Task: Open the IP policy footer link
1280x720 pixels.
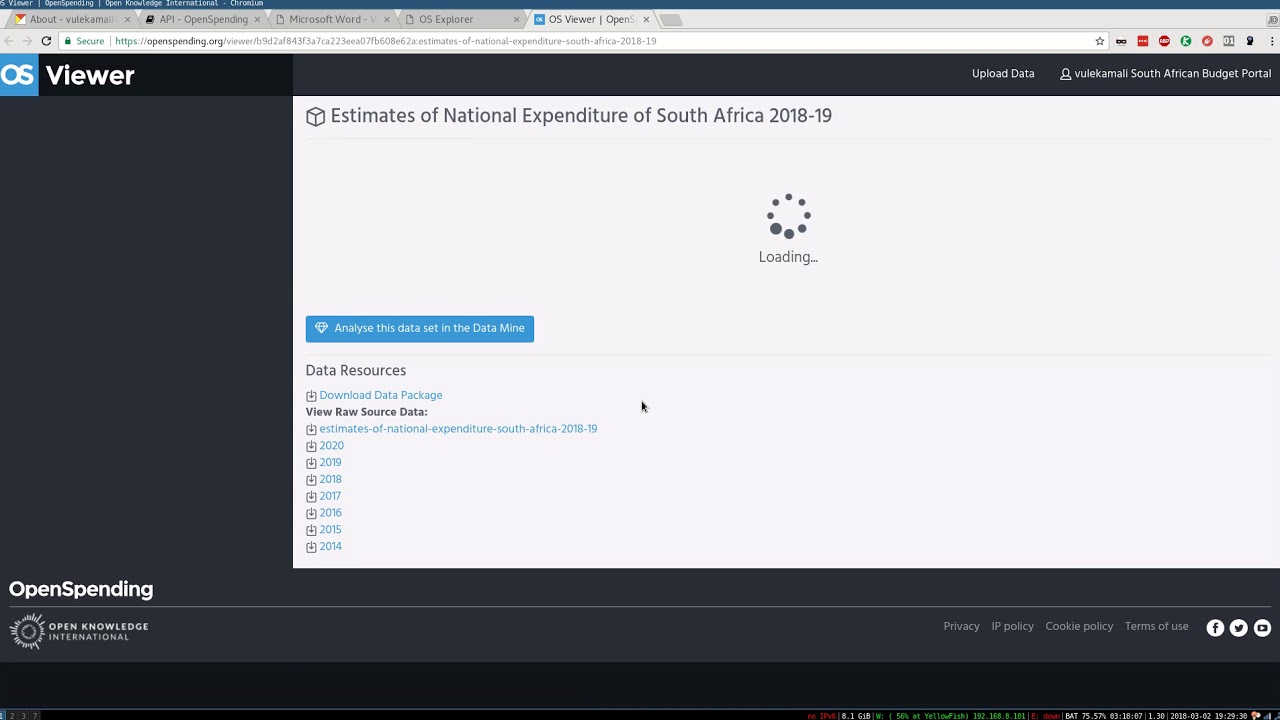Action: click(1012, 627)
